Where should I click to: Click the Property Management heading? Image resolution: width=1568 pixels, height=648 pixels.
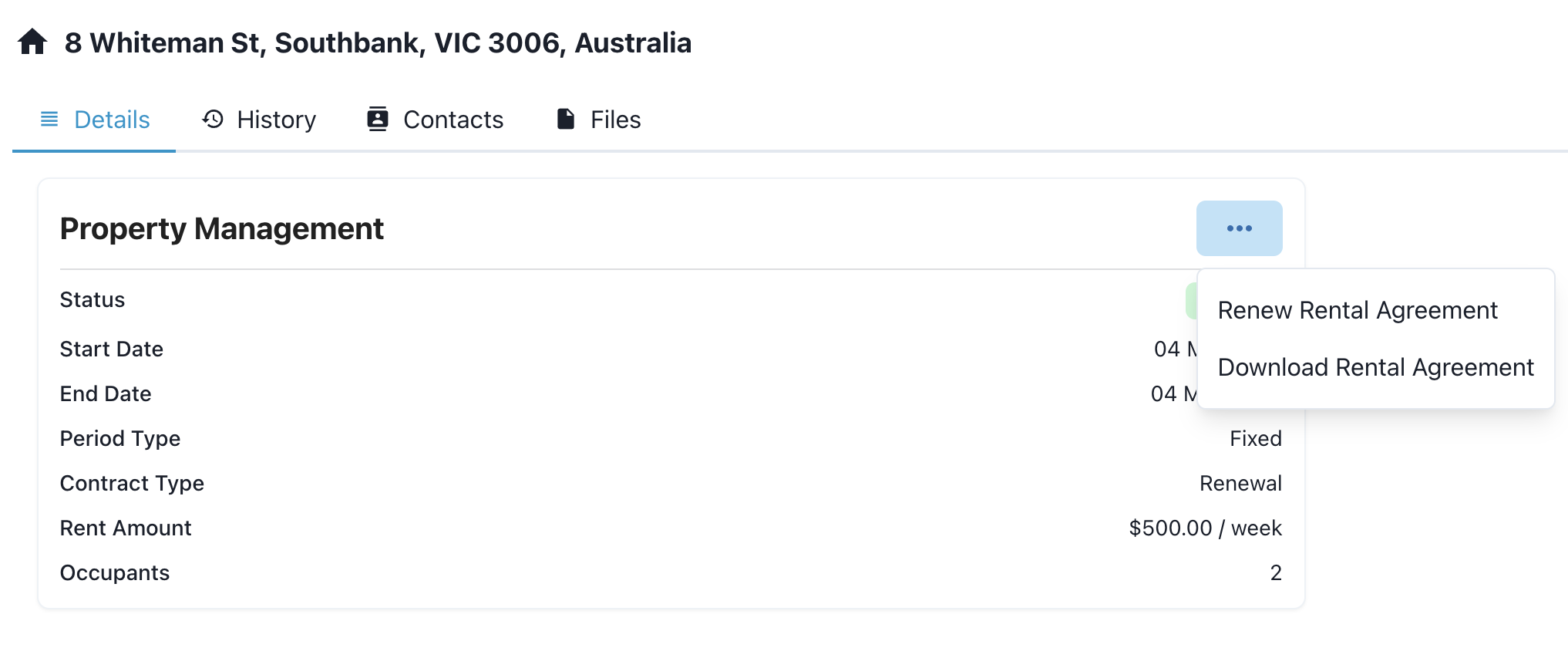(222, 229)
